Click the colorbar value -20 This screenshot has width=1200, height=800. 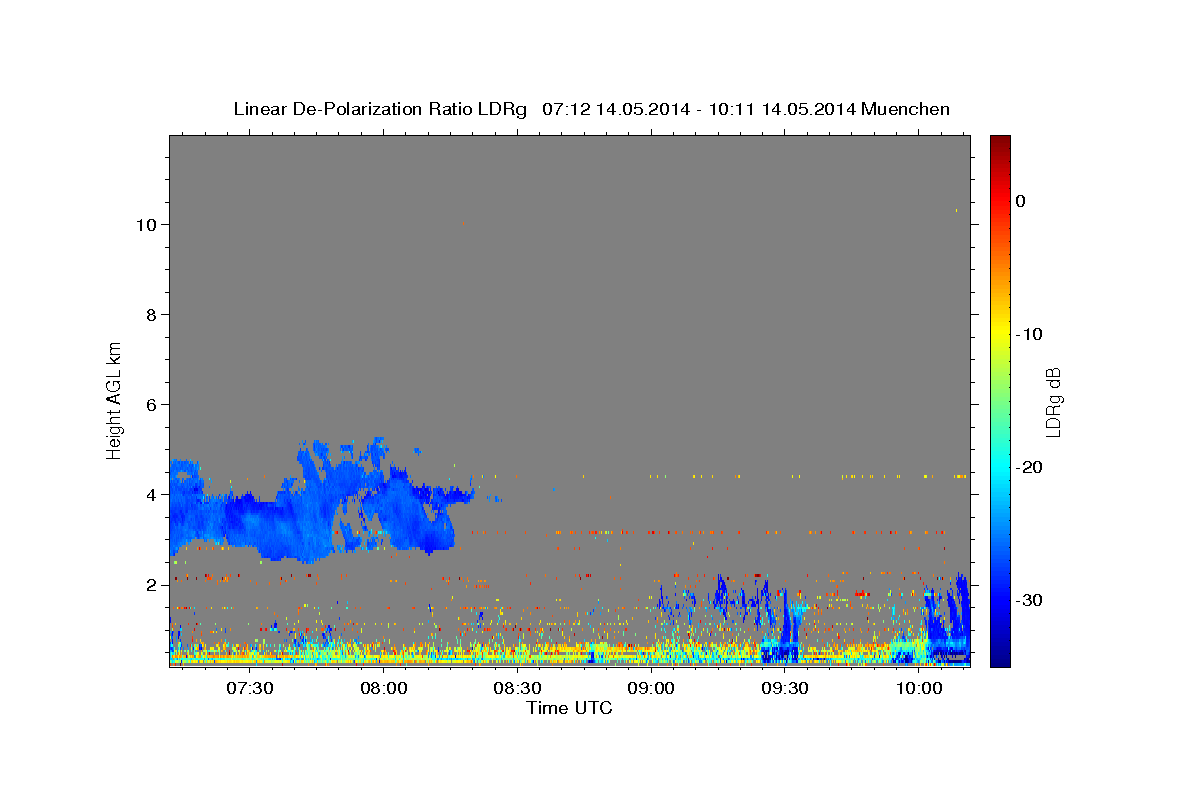[1029, 467]
